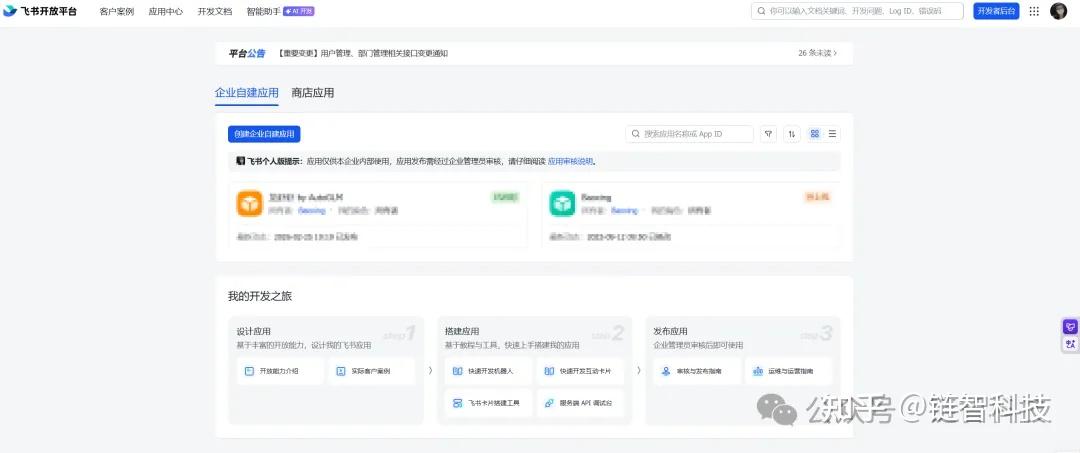Image resolution: width=1080 pixels, height=453 pixels.
Task: Focus the app name or App ID search box
Action: click(689, 134)
